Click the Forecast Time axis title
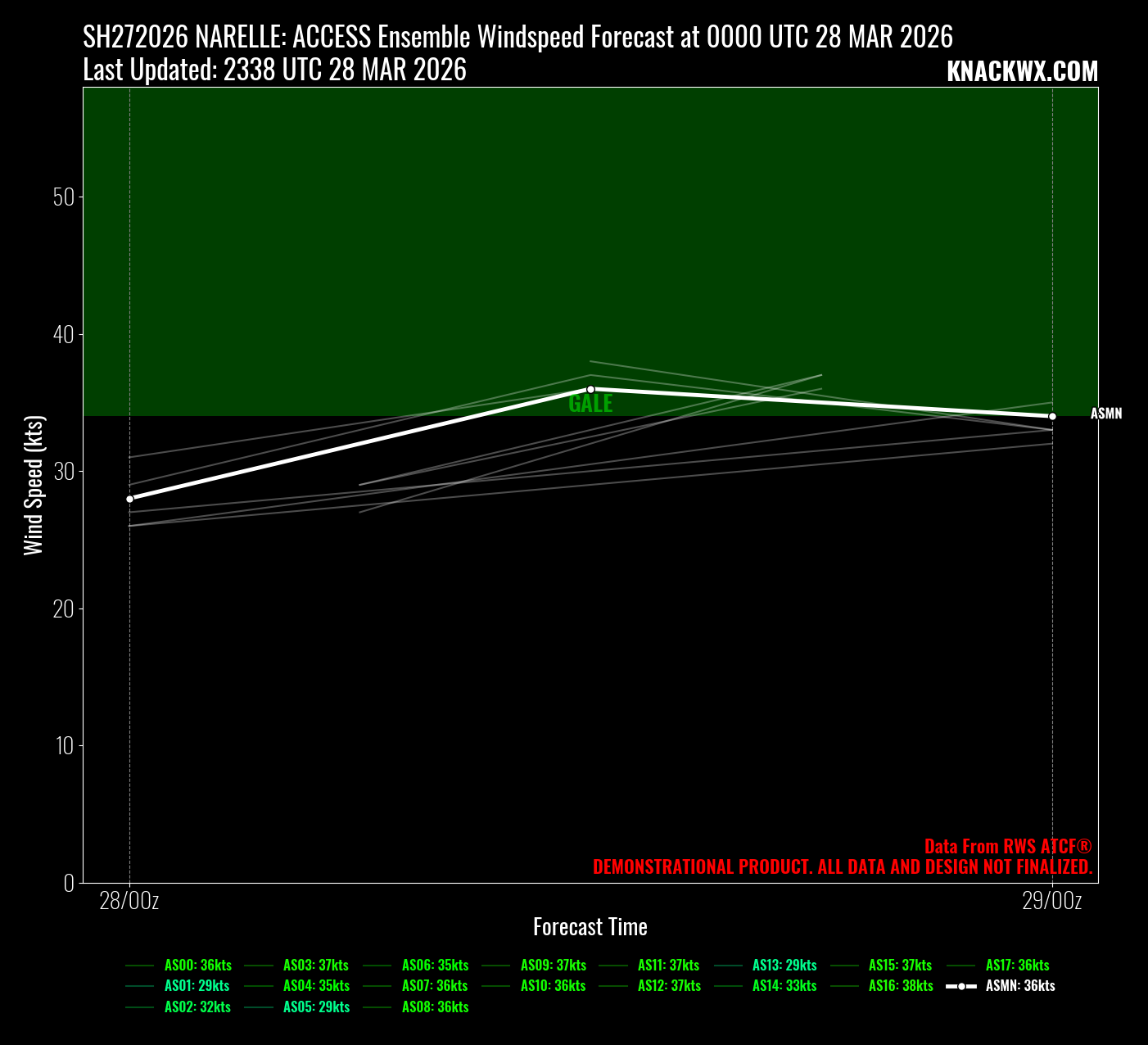Image resolution: width=1148 pixels, height=1045 pixels. point(590,927)
